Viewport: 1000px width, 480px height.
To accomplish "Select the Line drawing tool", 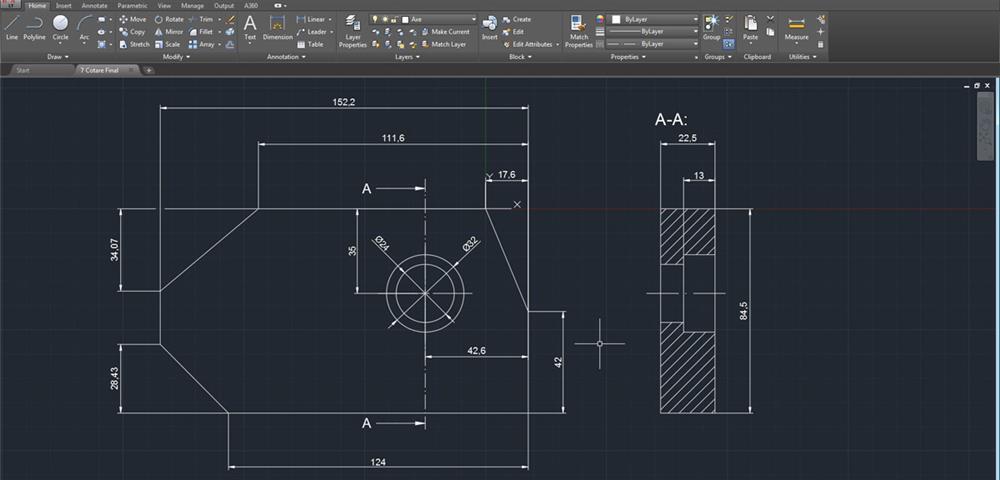I will pos(11,28).
